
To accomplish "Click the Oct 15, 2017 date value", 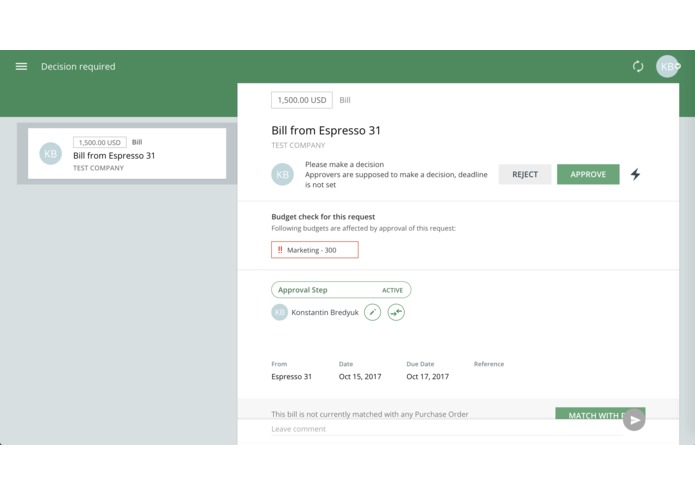I will [x=360, y=377].
